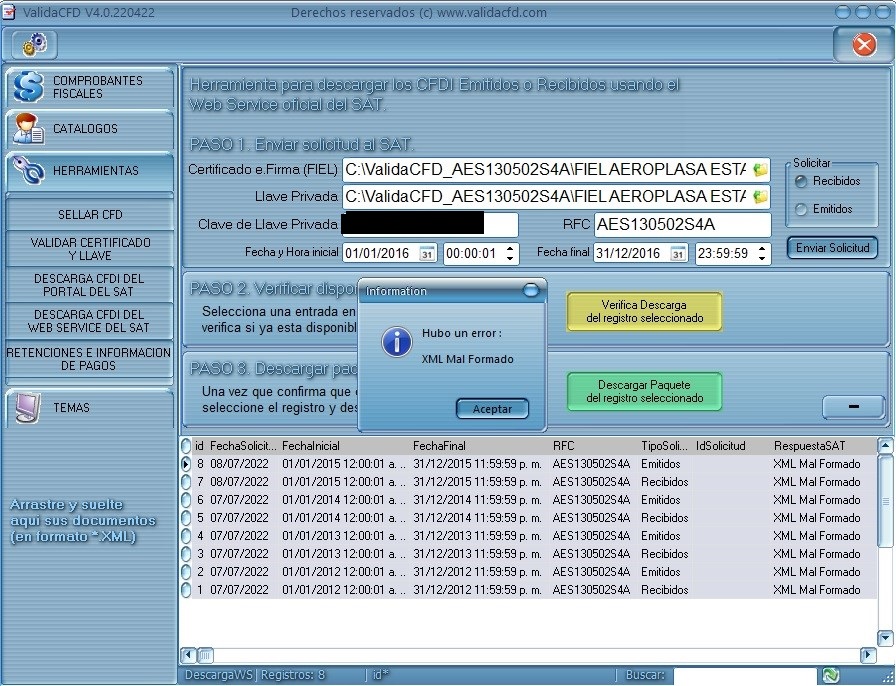Screen dimensions: 896x686
Task: Select row marker for record id 5
Action: [186, 518]
